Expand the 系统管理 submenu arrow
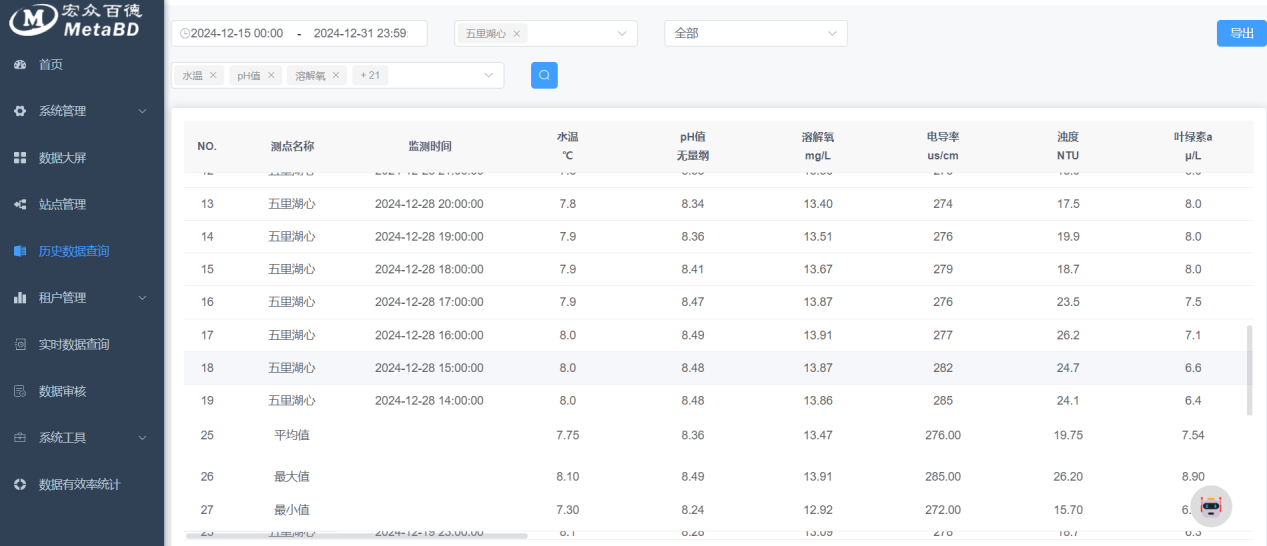 (142, 111)
